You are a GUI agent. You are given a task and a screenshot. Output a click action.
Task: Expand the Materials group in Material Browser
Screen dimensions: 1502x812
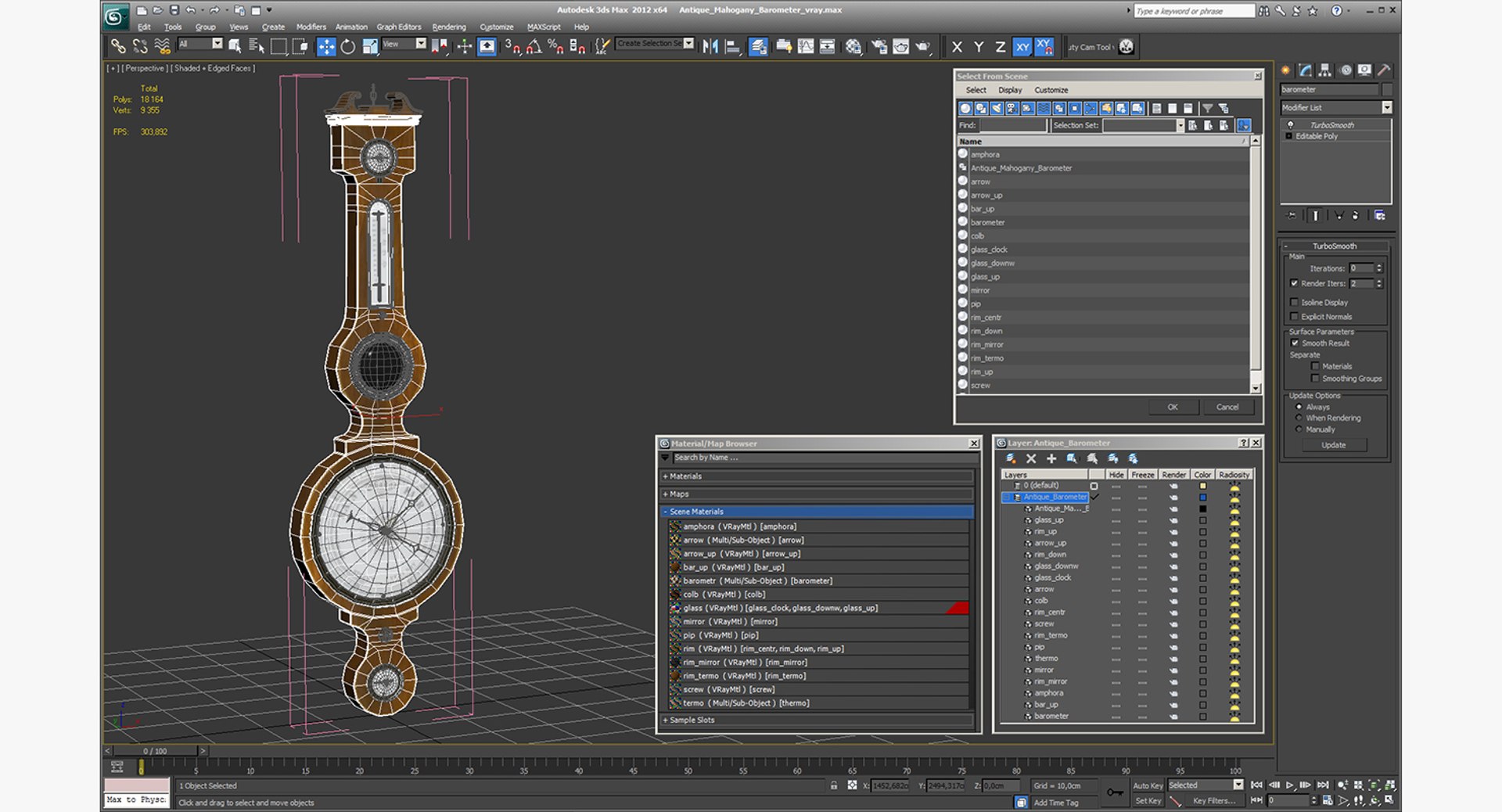817,476
